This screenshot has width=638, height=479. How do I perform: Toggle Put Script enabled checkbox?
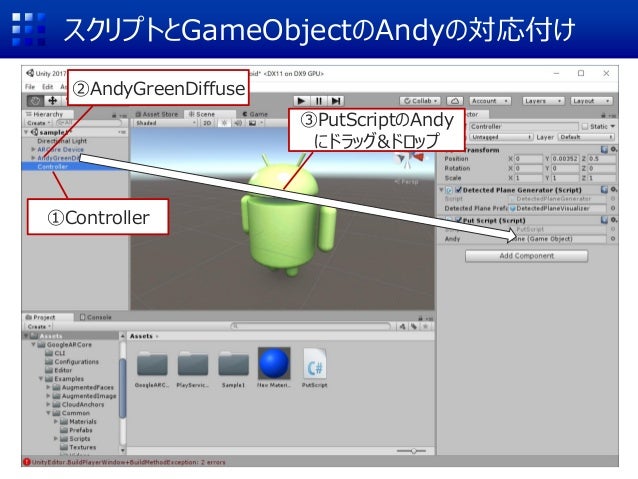pos(459,220)
